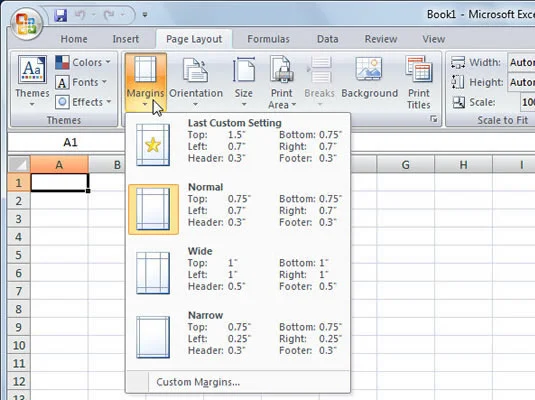Choose a sheet Background image

(370, 78)
